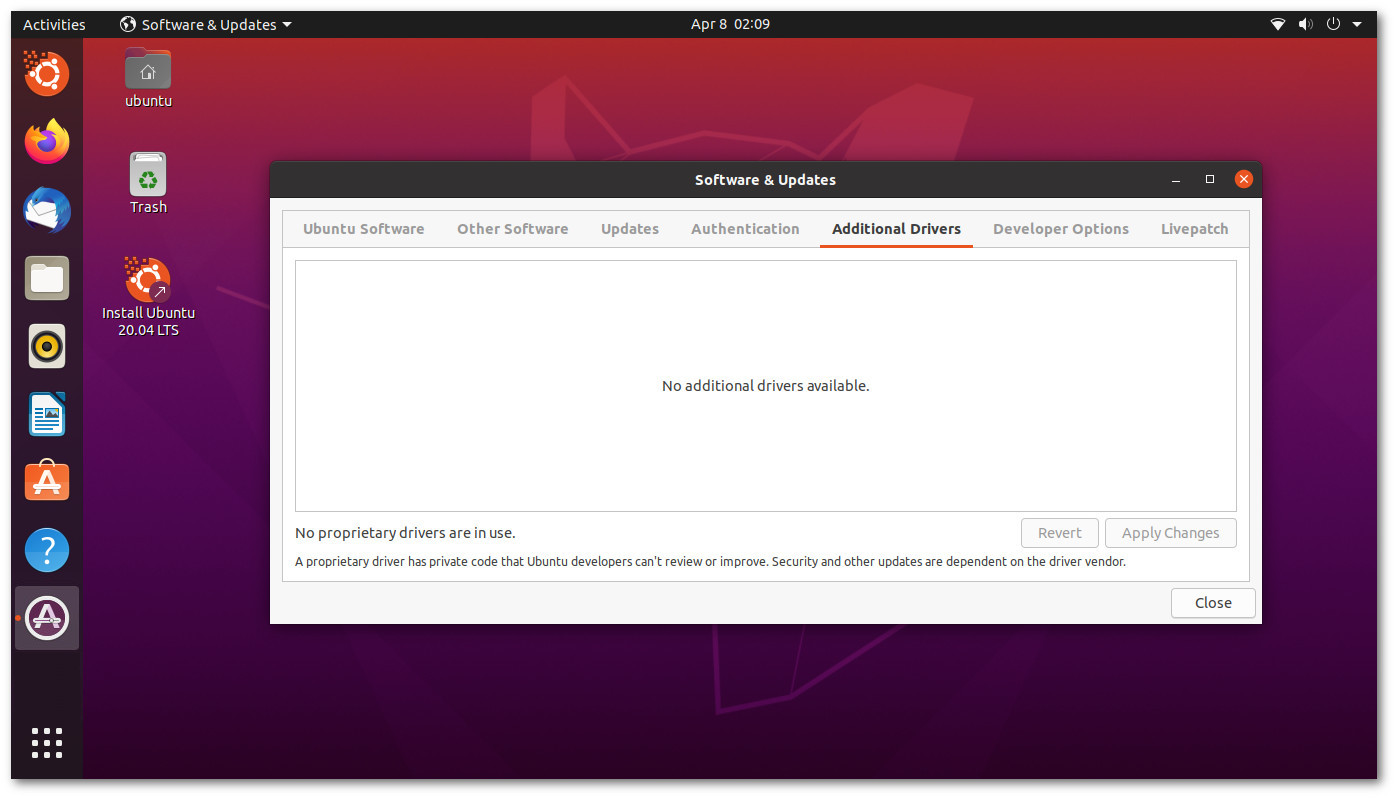Screen dimensions: 1396x798
Task: Launch Rhythmbox music player
Action: click(x=47, y=346)
